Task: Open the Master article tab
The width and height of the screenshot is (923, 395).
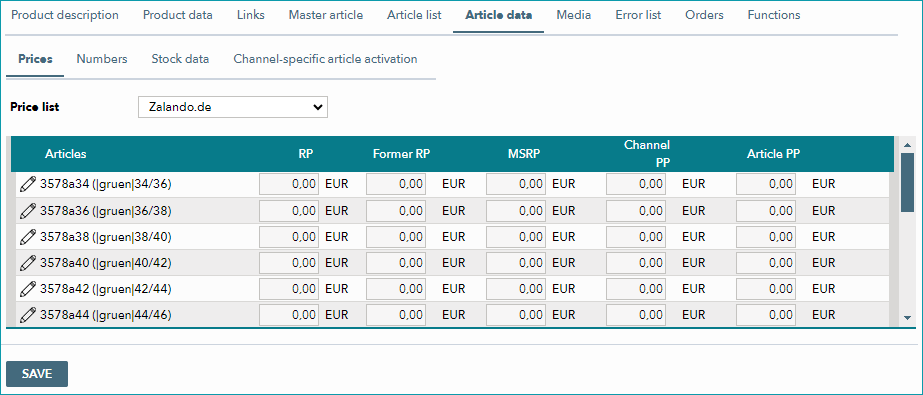Action: (x=326, y=15)
